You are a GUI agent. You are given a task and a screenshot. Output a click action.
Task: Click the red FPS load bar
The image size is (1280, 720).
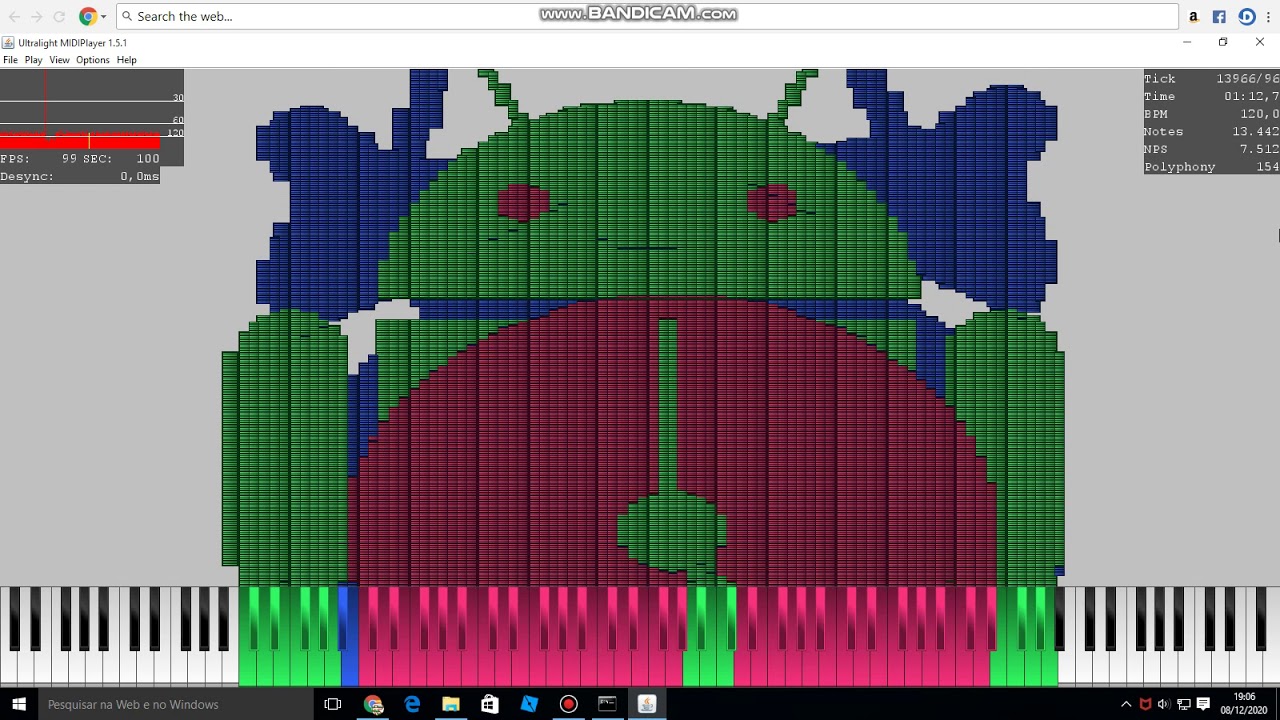click(79, 141)
